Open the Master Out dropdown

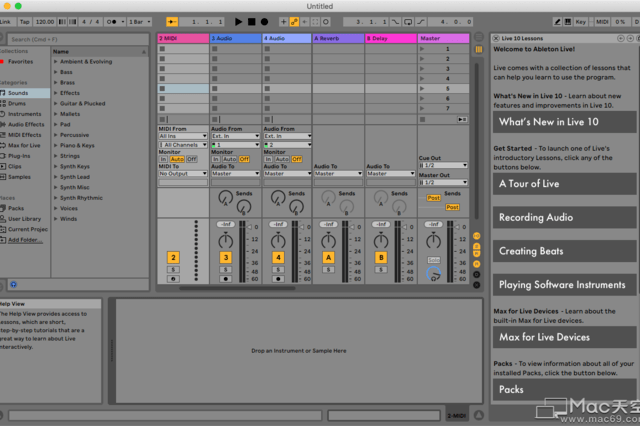(443, 182)
